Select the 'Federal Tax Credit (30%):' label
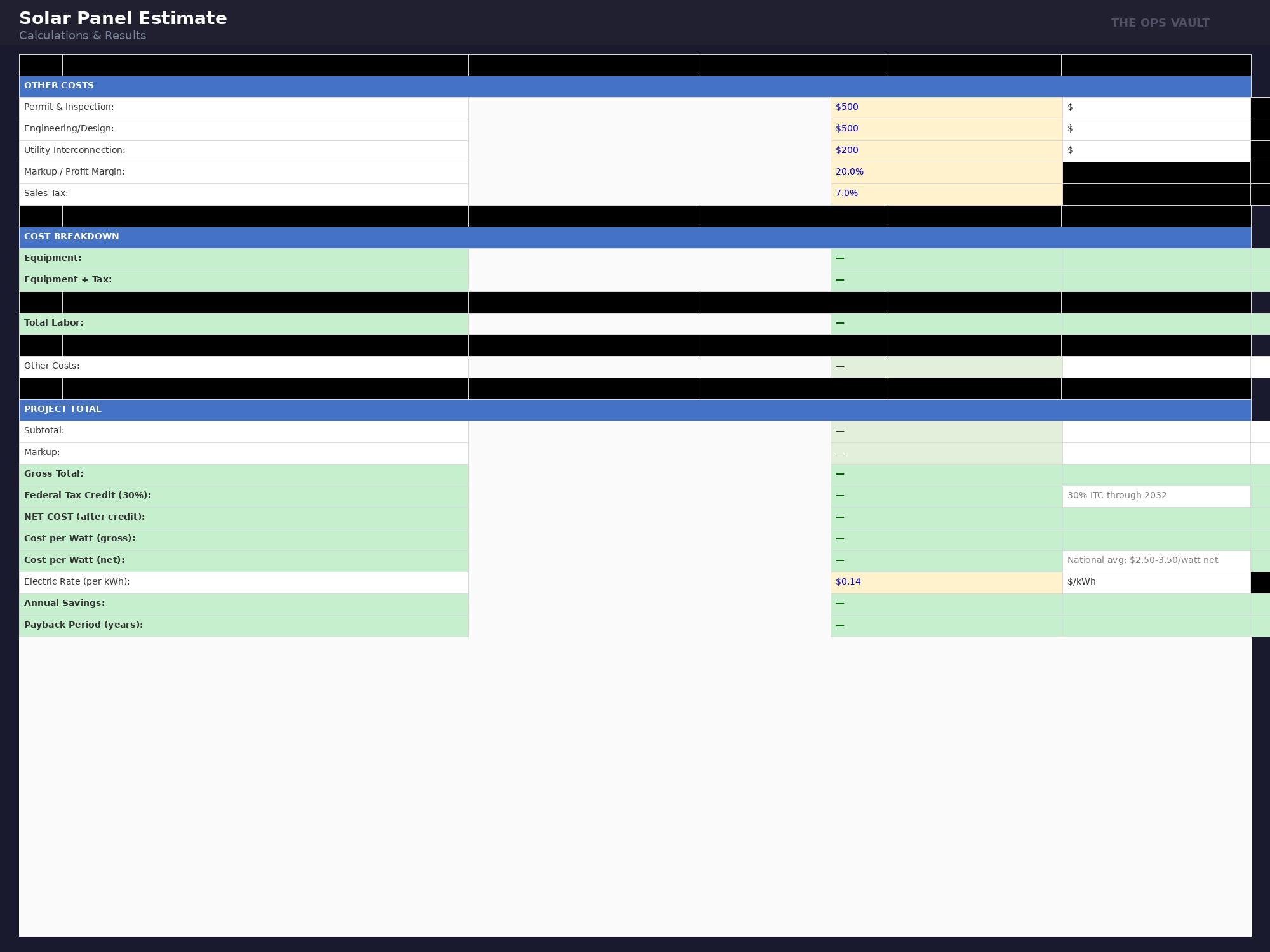The image size is (1270, 952). (244, 496)
